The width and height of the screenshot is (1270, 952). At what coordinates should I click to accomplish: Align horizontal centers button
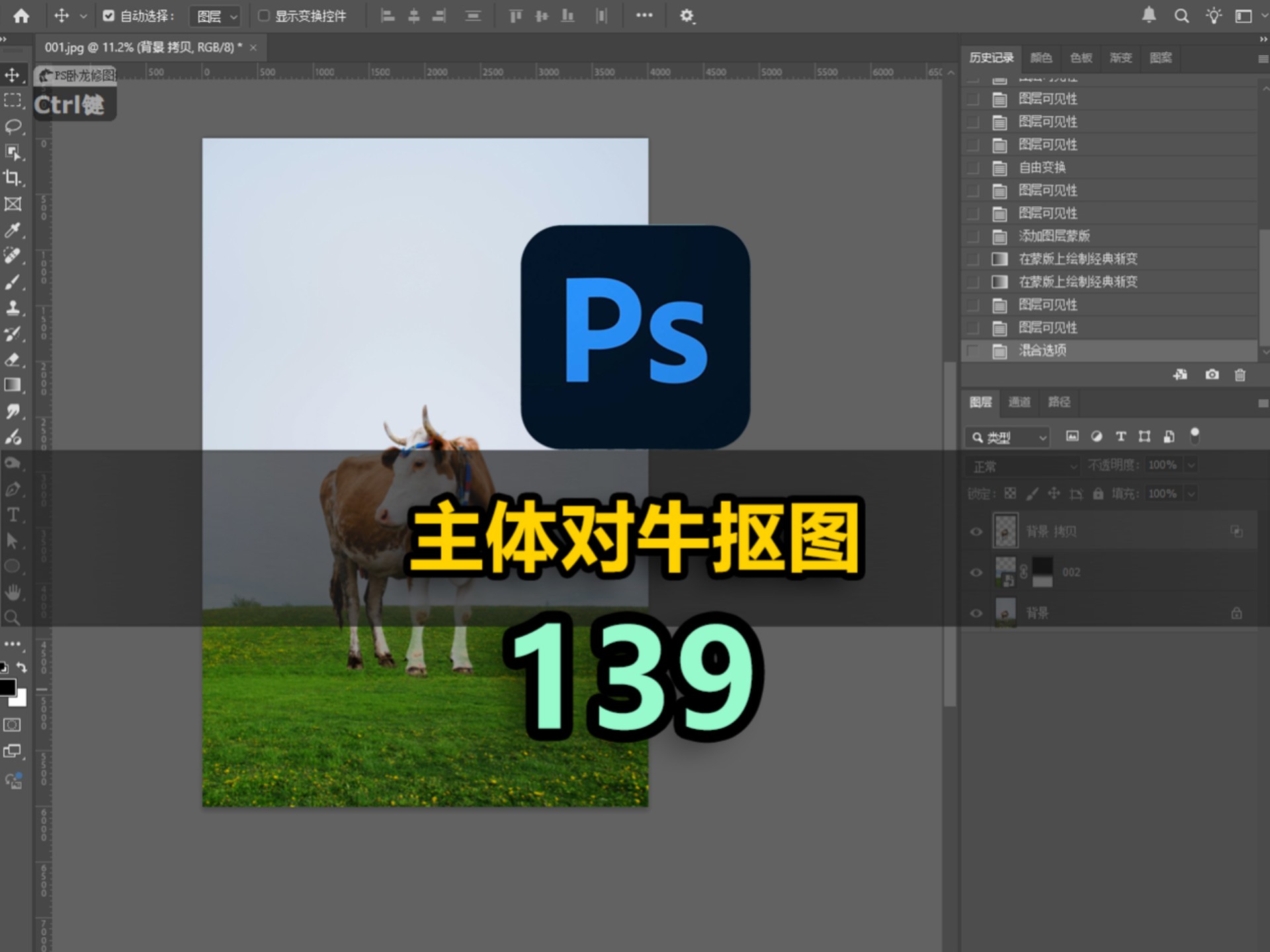click(x=414, y=16)
